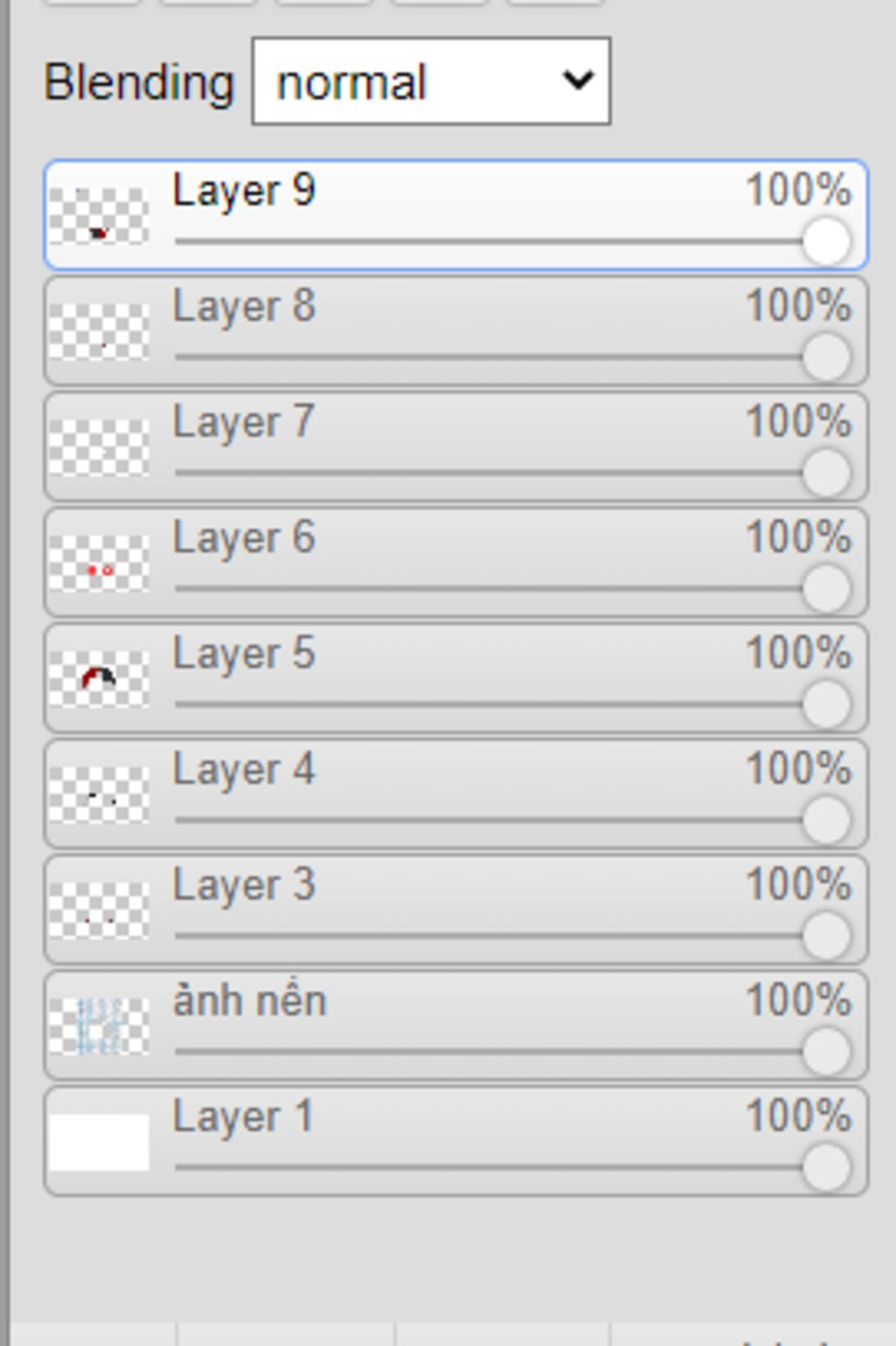This screenshot has width=896, height=1346.
Task: Click the Layer 9 opacity slider handle
Action: 826,242
